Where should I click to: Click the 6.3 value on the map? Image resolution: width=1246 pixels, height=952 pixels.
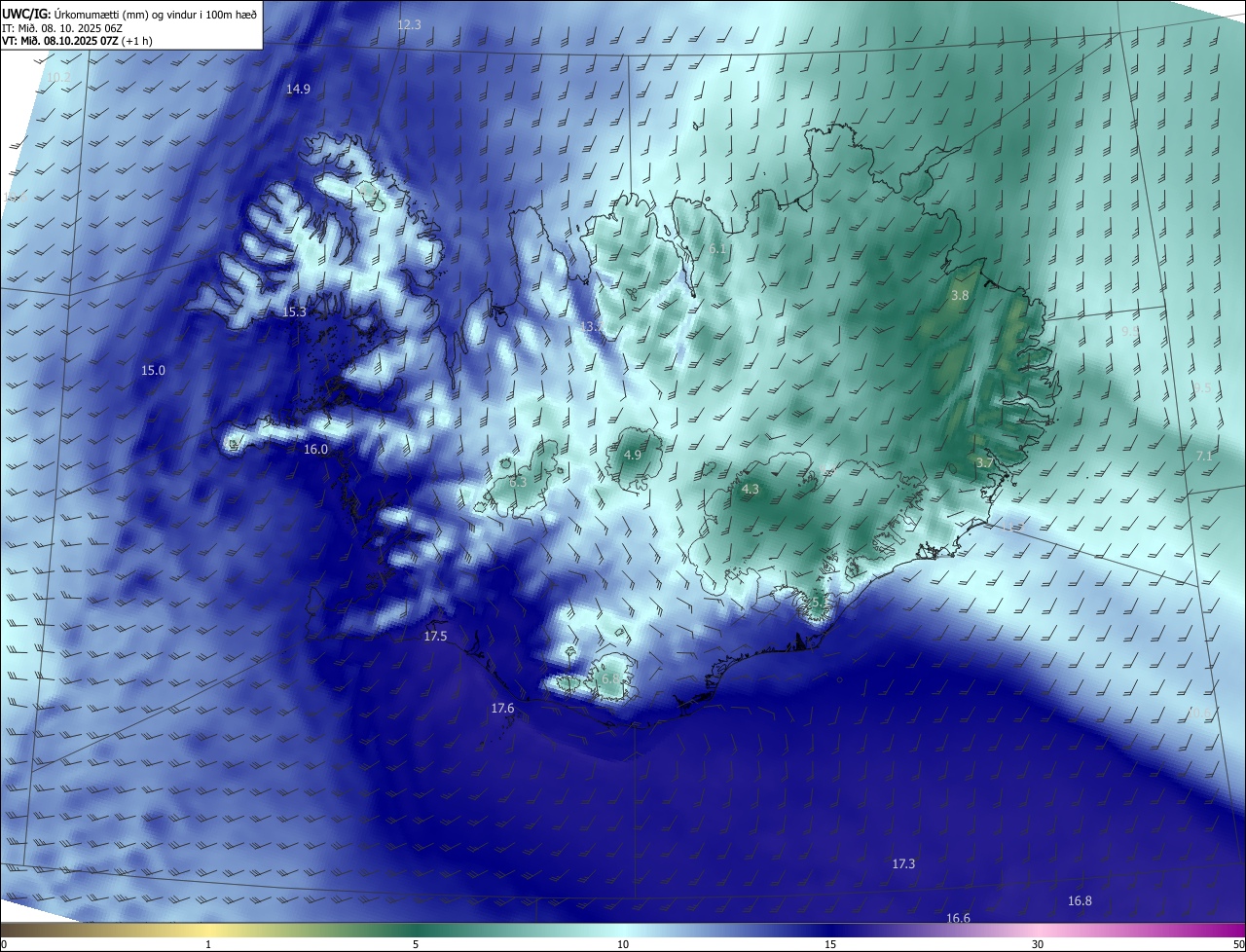click(518, 482)
